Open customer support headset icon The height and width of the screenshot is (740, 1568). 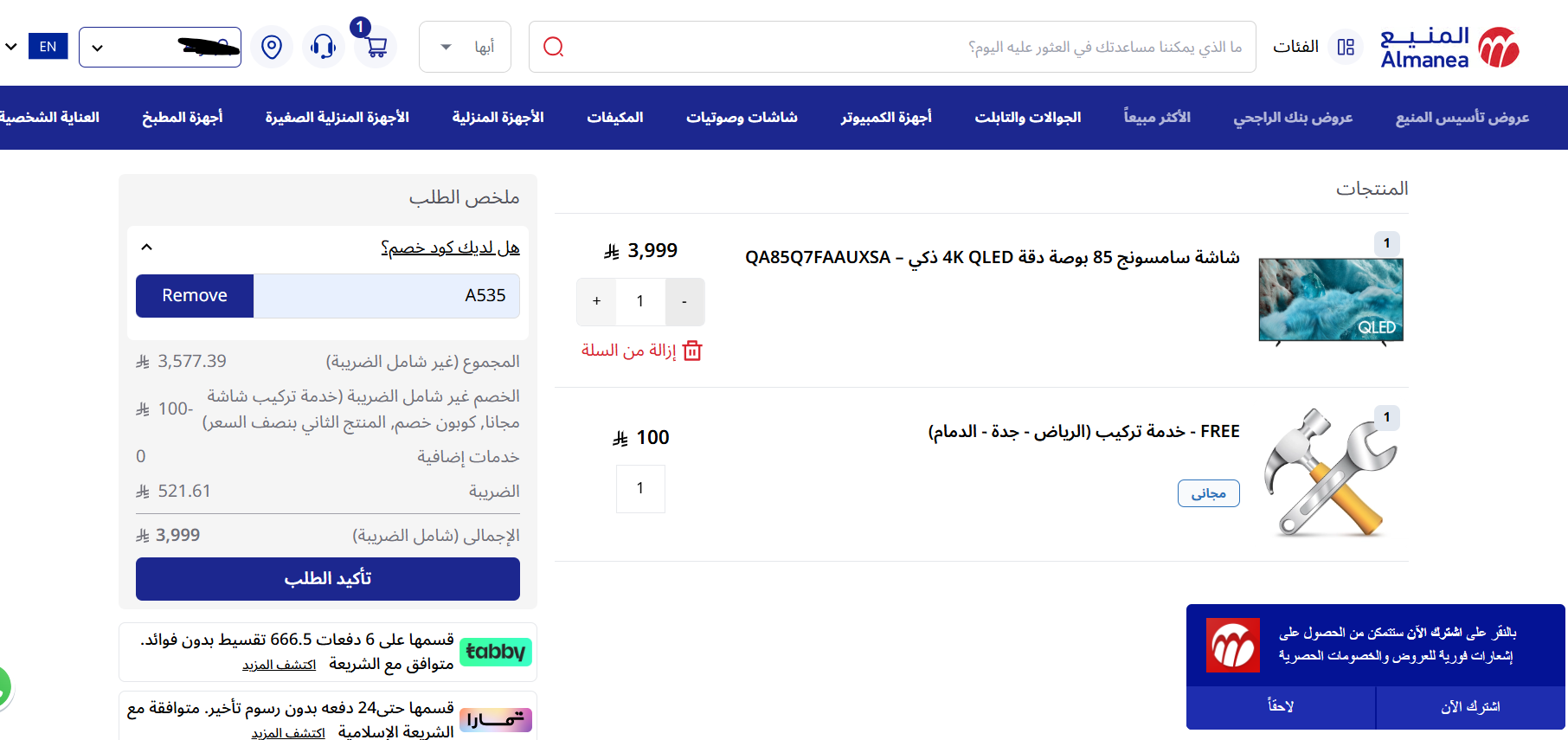coord(324,47)
